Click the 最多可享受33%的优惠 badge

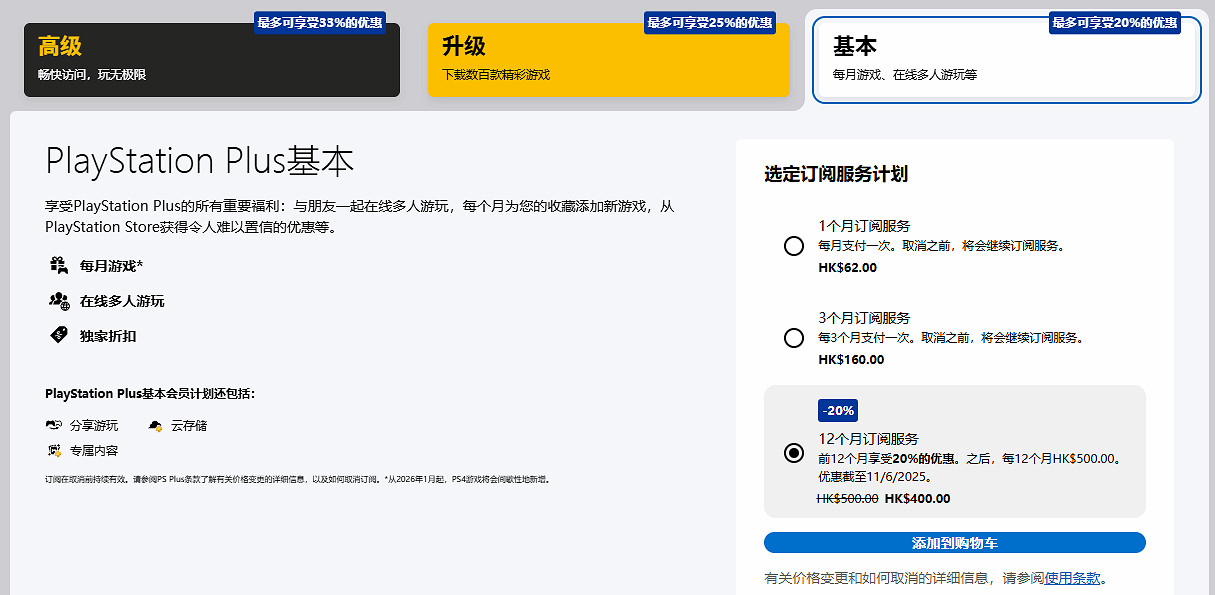pyautogui.click(x=319, y=21)
